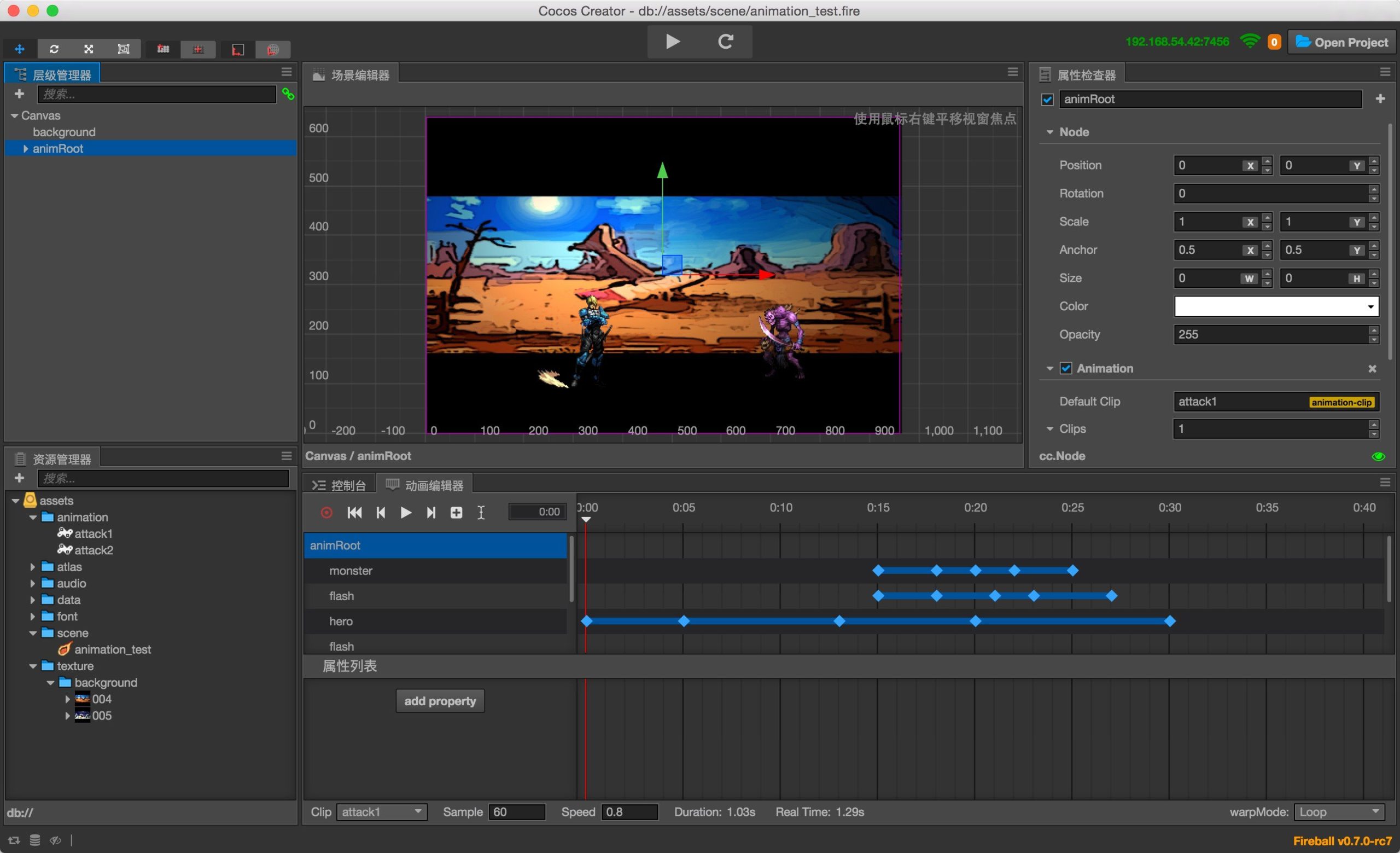Open the preview address 192.168.54.42:7456
This screenshot has height=853, width=1400.
(x=1177, y=42)
